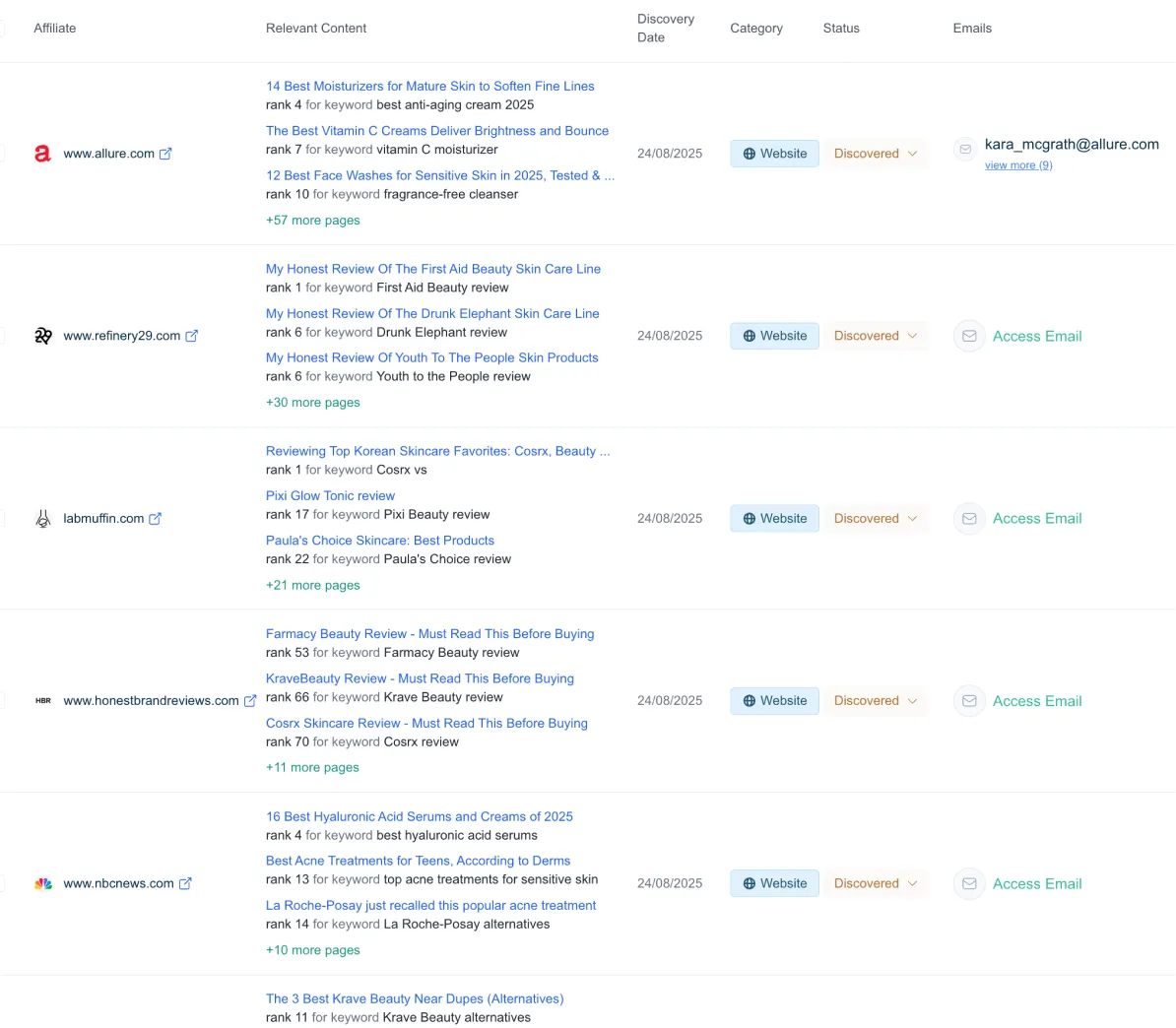Viewport: 1176px width, 1028px height.
Task: Open Farmacy Beauty Review link
Action: point(429,633)
